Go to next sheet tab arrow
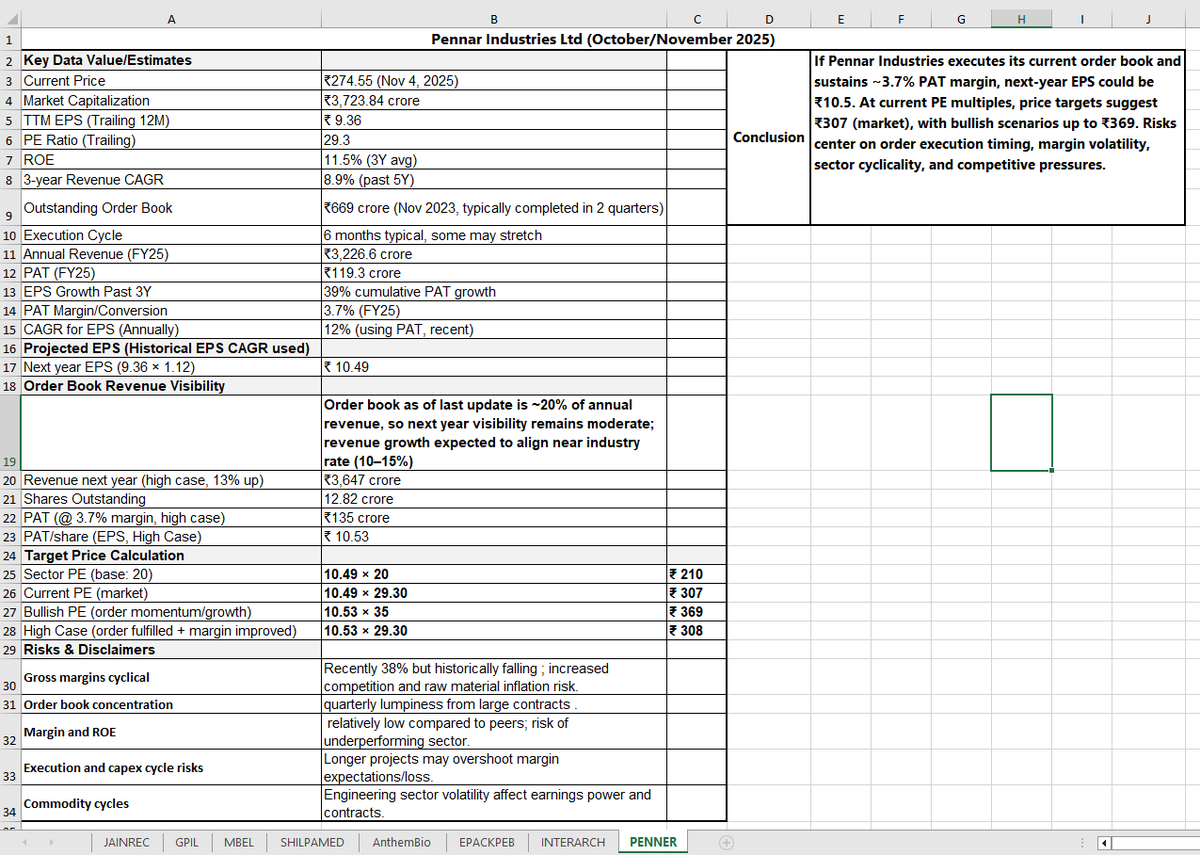 (x=52, y=842)
